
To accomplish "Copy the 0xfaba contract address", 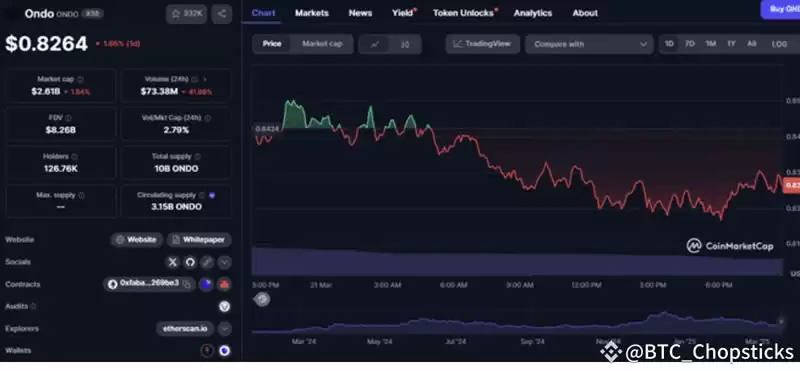I will pyautogui.click(x=187, y=284).
